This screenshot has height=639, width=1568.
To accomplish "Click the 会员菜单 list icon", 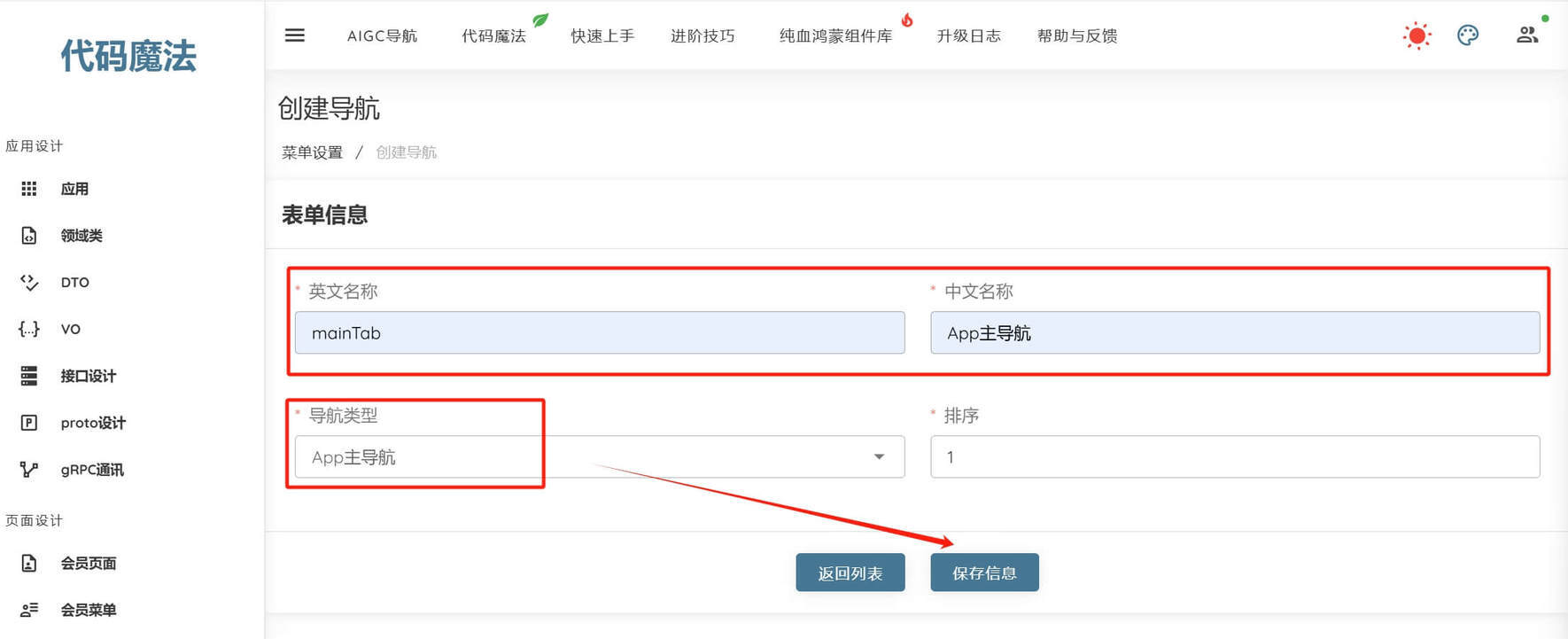I will point(29,610).
